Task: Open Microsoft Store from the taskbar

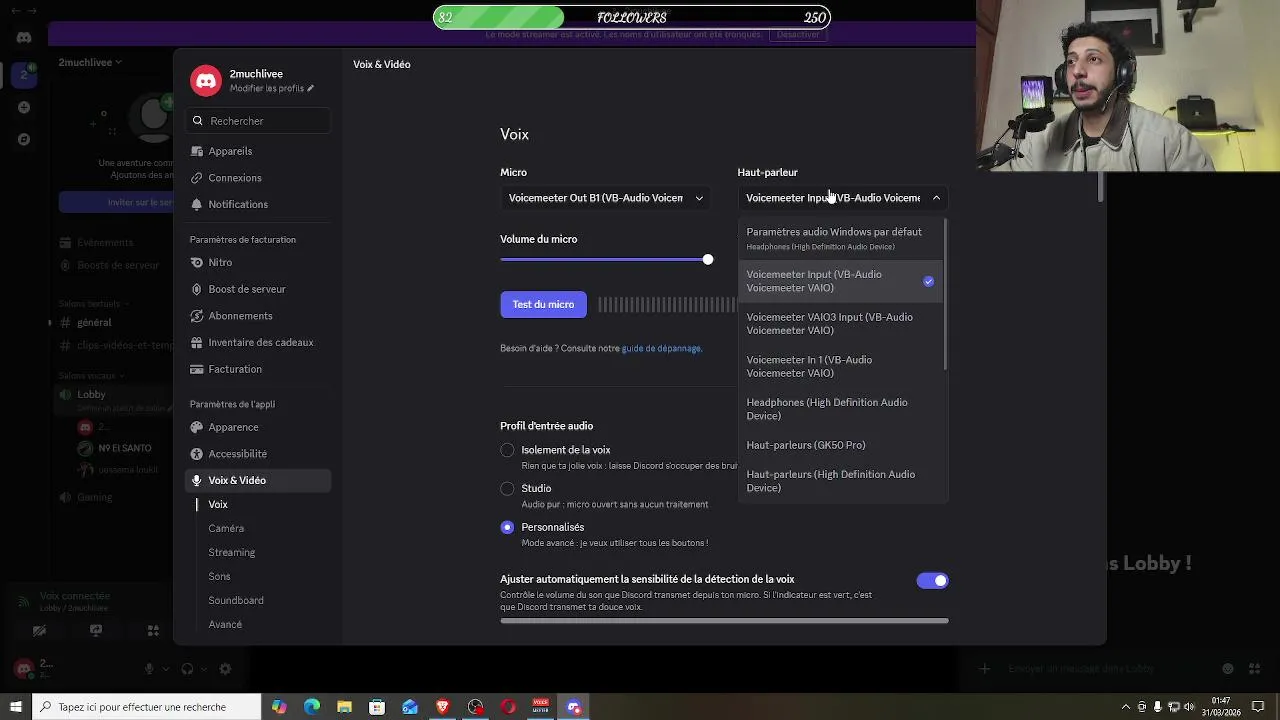Action: coord(377,707)
